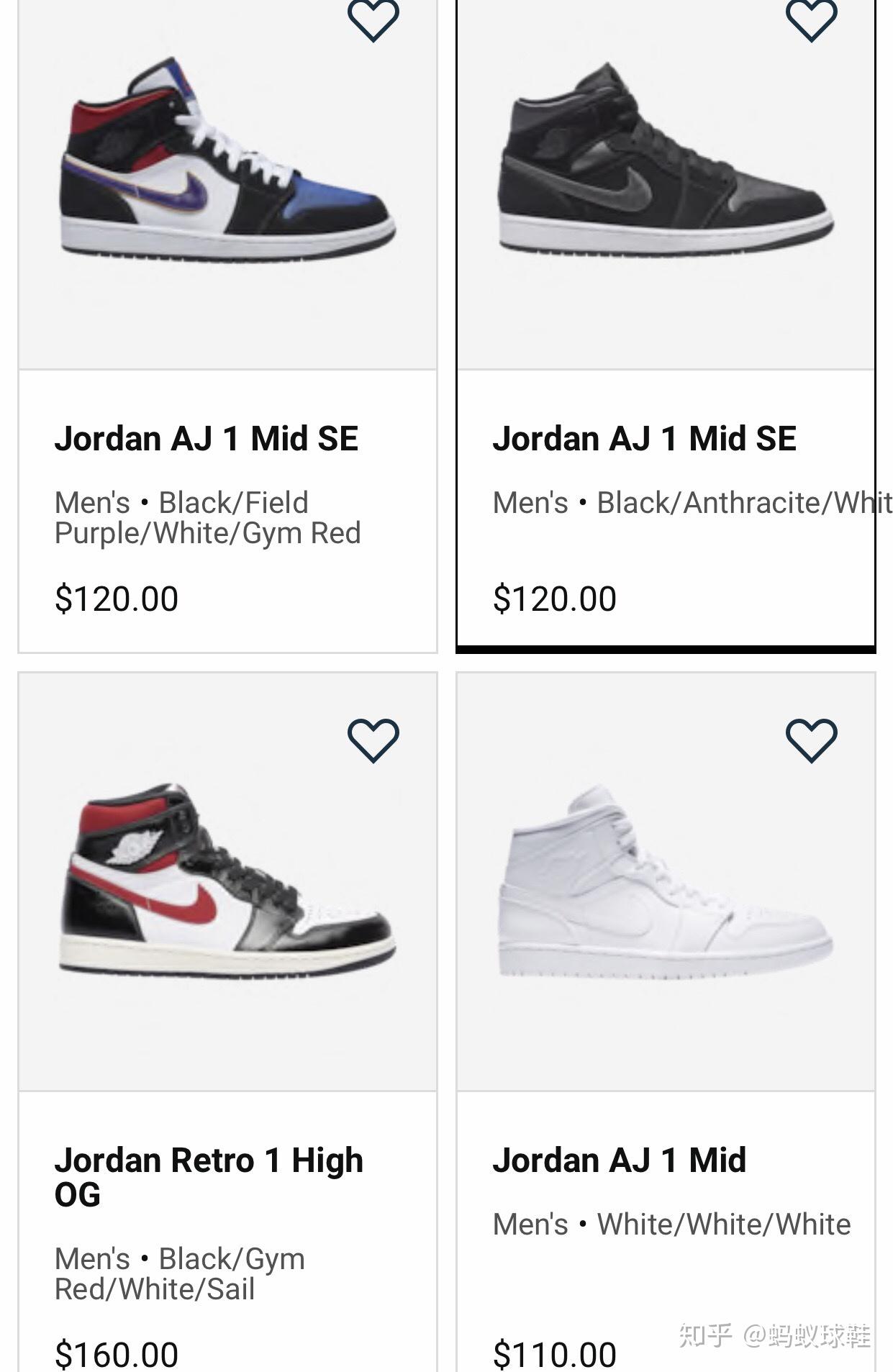Select Black/Field Purple/White/Gym Red colorway text
Viewport: 893px width, 1372px height.
coord(207,518)
